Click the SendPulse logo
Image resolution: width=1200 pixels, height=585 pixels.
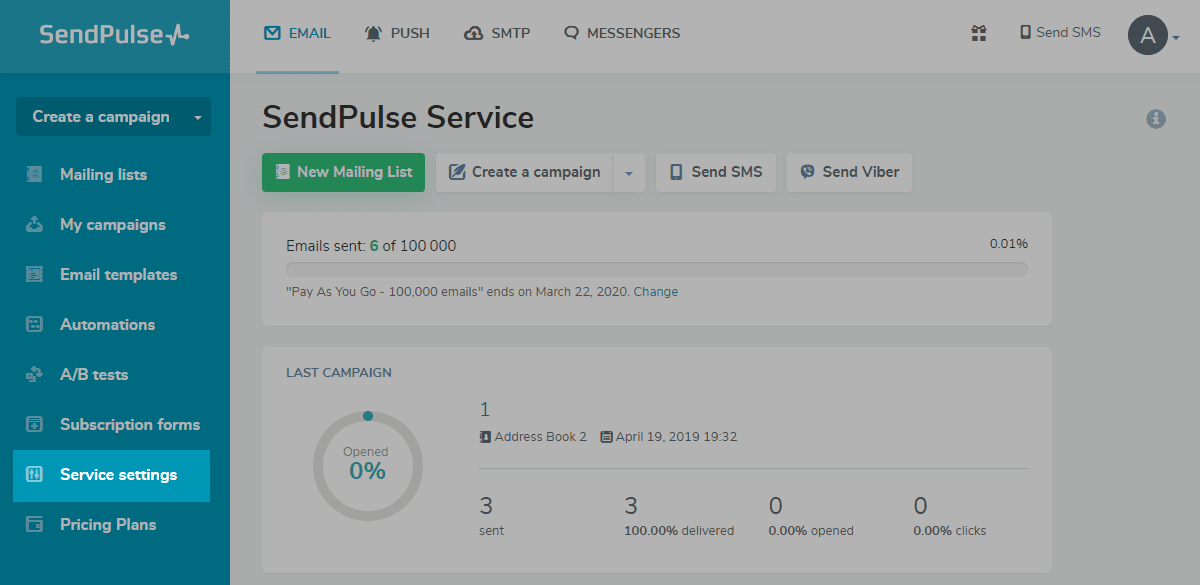point(114,34)
